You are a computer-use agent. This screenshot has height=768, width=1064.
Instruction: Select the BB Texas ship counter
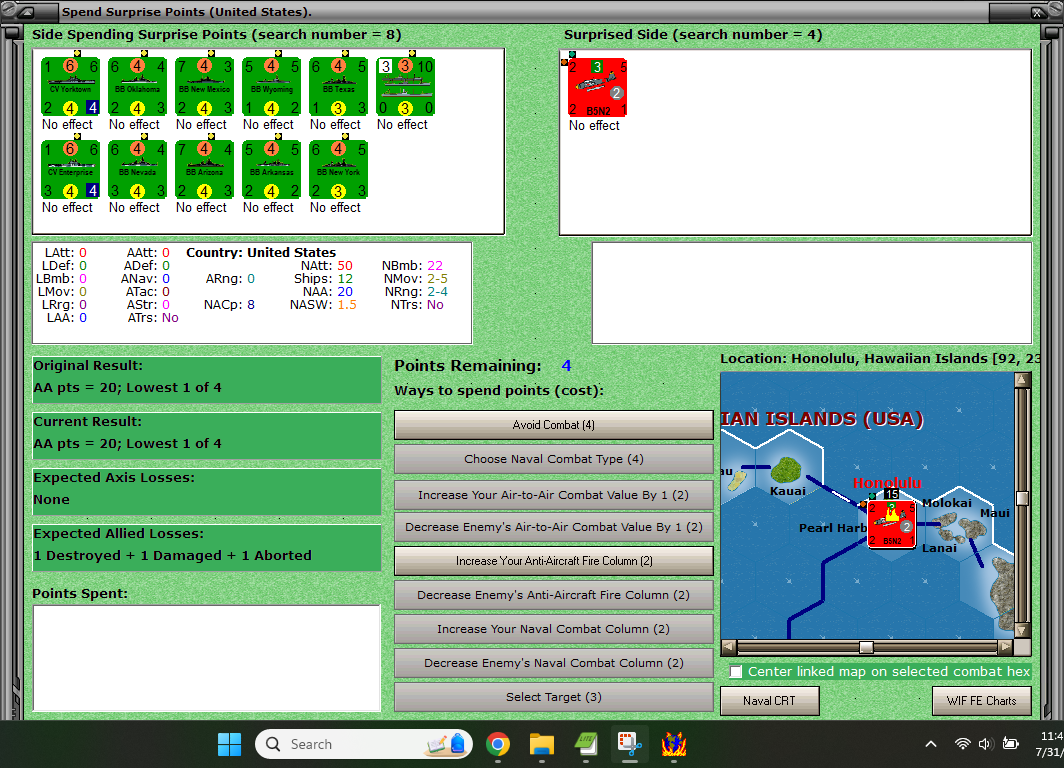[339, 87]
